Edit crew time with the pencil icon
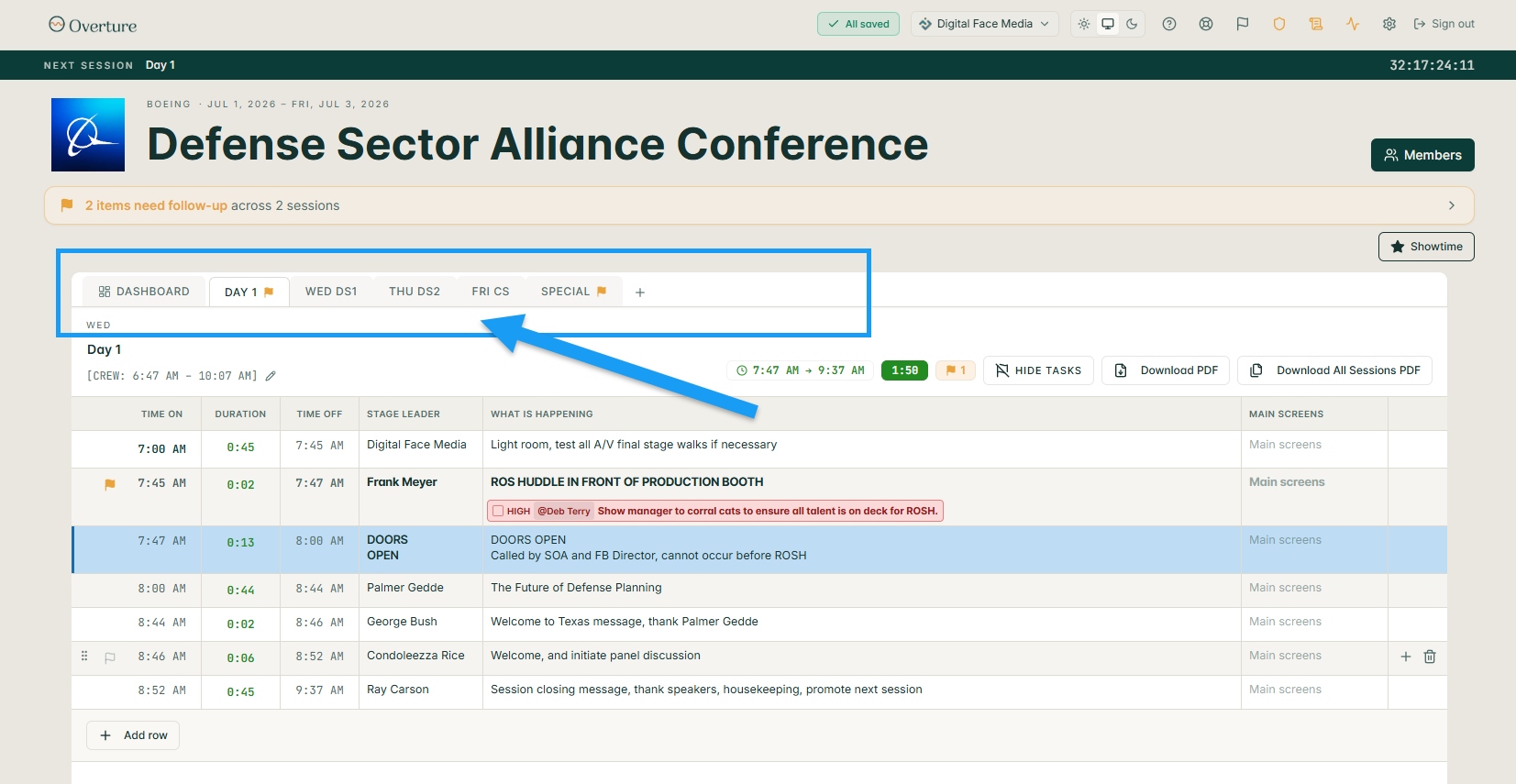This screenshot has width=1516, height=784. [271, 376]
